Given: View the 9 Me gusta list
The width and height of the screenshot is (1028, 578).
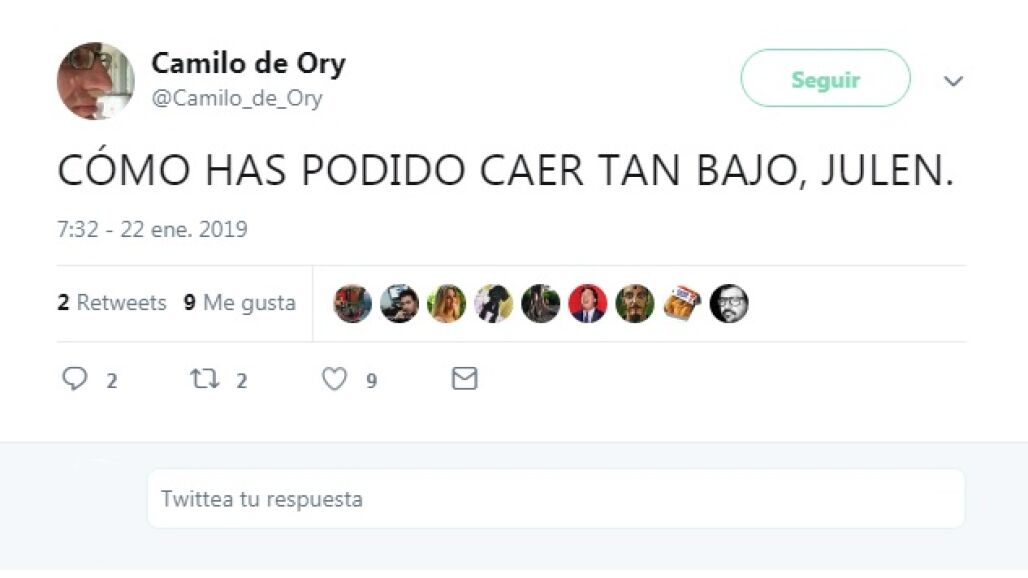Looking at the screenshot, I should coord(240,303).
